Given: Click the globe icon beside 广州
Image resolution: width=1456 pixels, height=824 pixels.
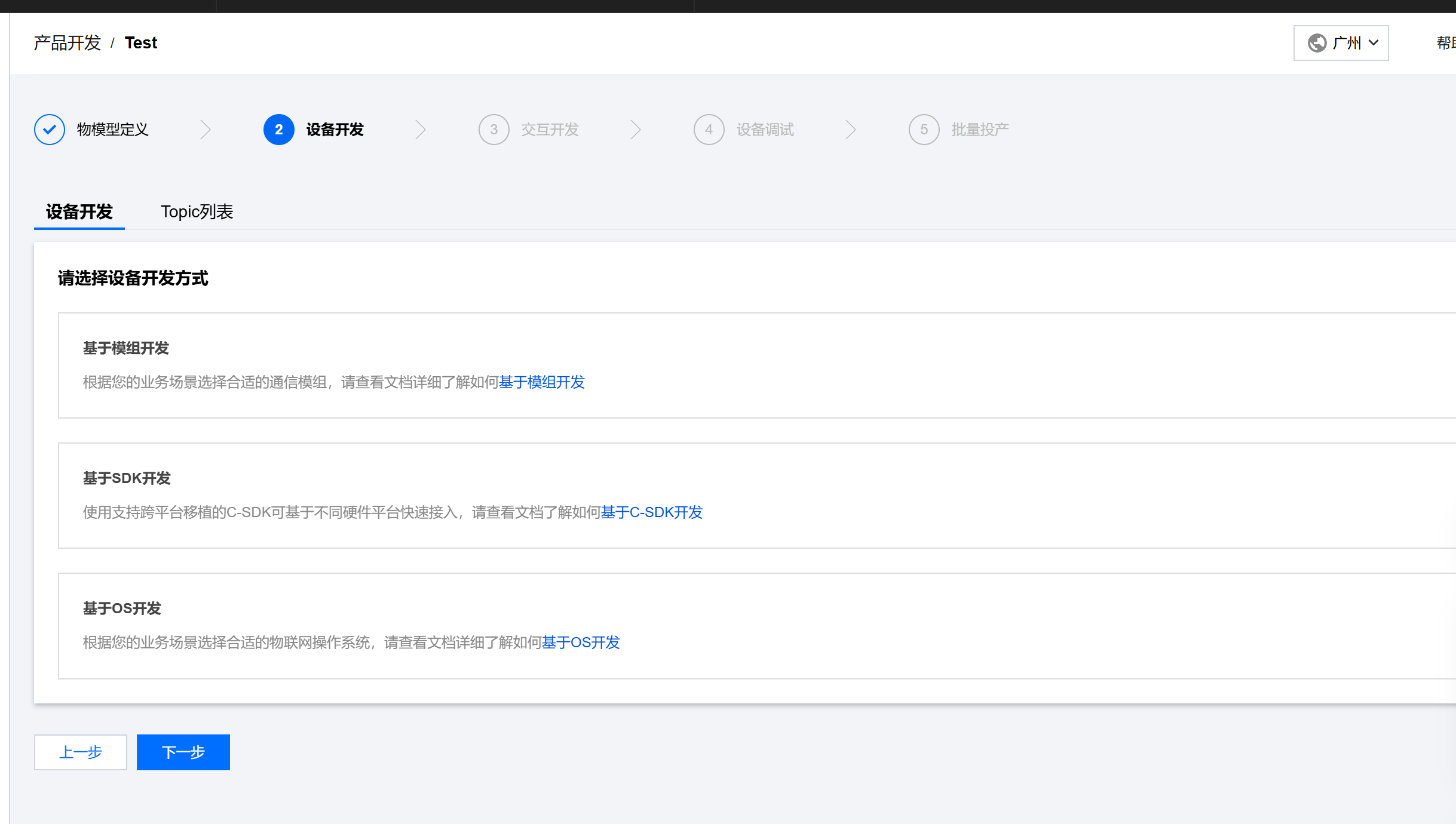Looking at the screenshot, I should (1317, 43).
